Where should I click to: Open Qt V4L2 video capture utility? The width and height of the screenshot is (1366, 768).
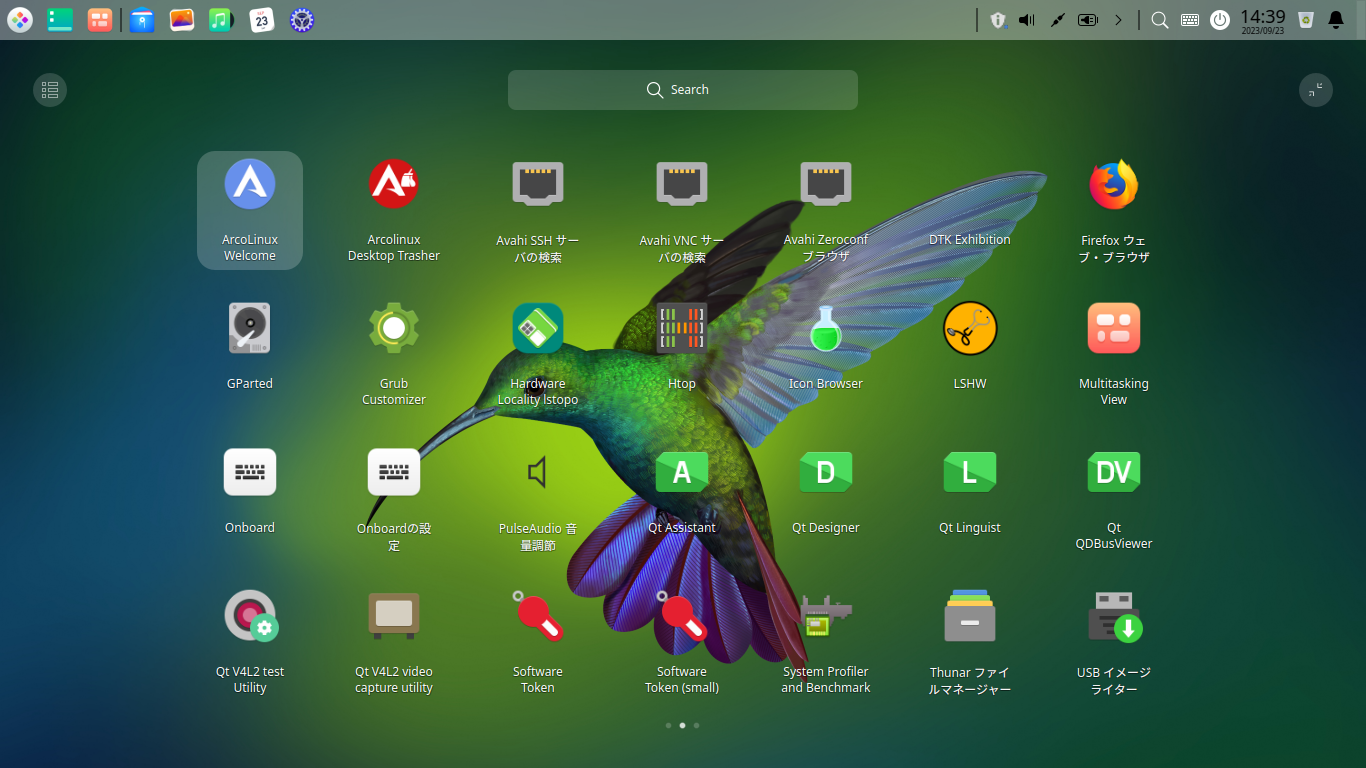click(x=394, y=642)
